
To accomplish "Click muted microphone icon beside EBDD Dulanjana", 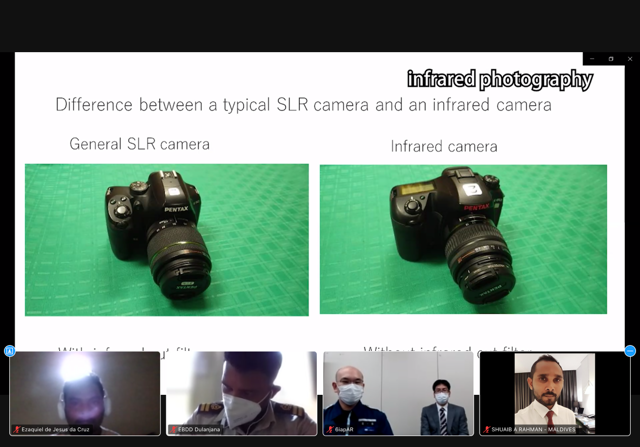I will coord(173,430).
